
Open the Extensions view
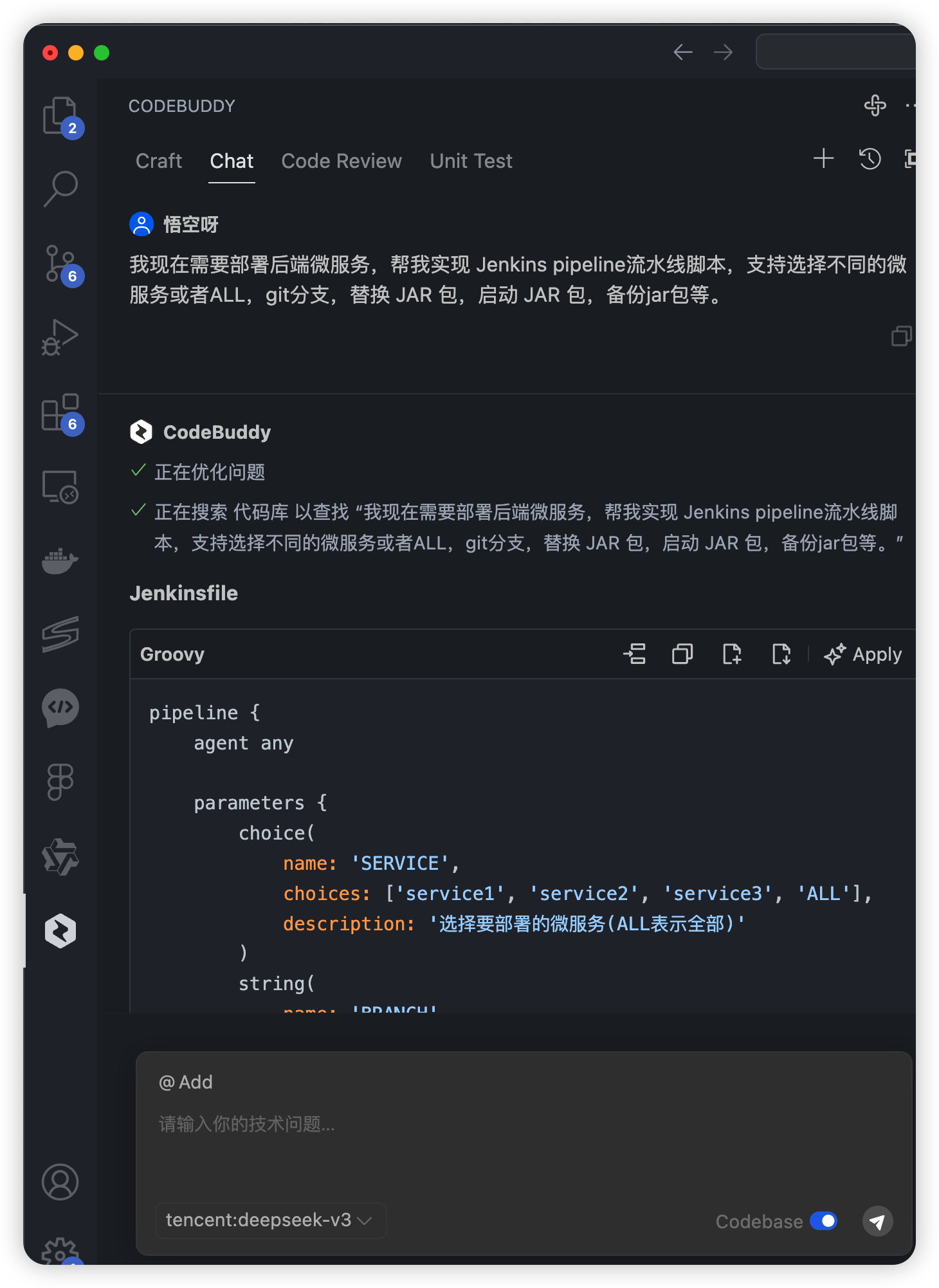coord(60,412)
